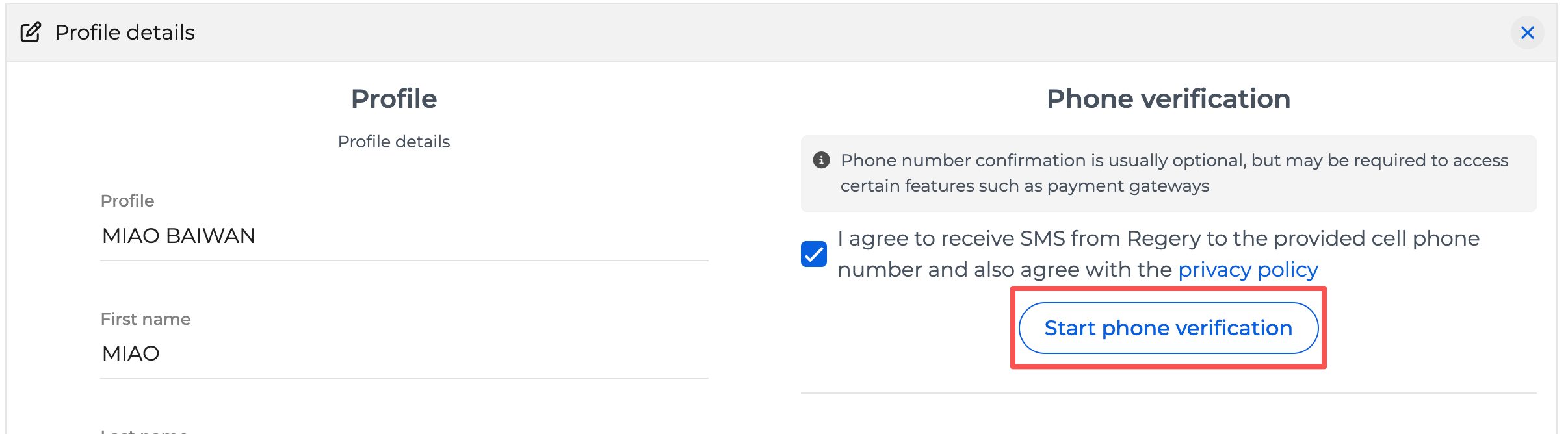Click the First name field label
Viewport: 1568px width, 434px height.
146,319
